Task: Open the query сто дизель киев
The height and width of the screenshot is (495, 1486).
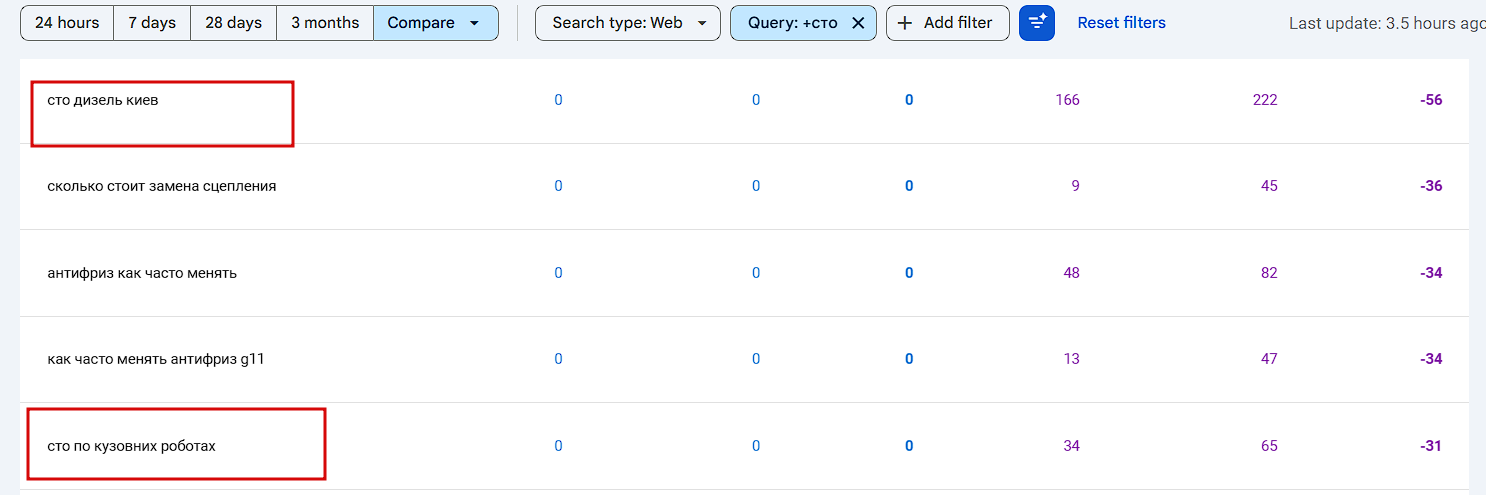Action: pos(103,100)
